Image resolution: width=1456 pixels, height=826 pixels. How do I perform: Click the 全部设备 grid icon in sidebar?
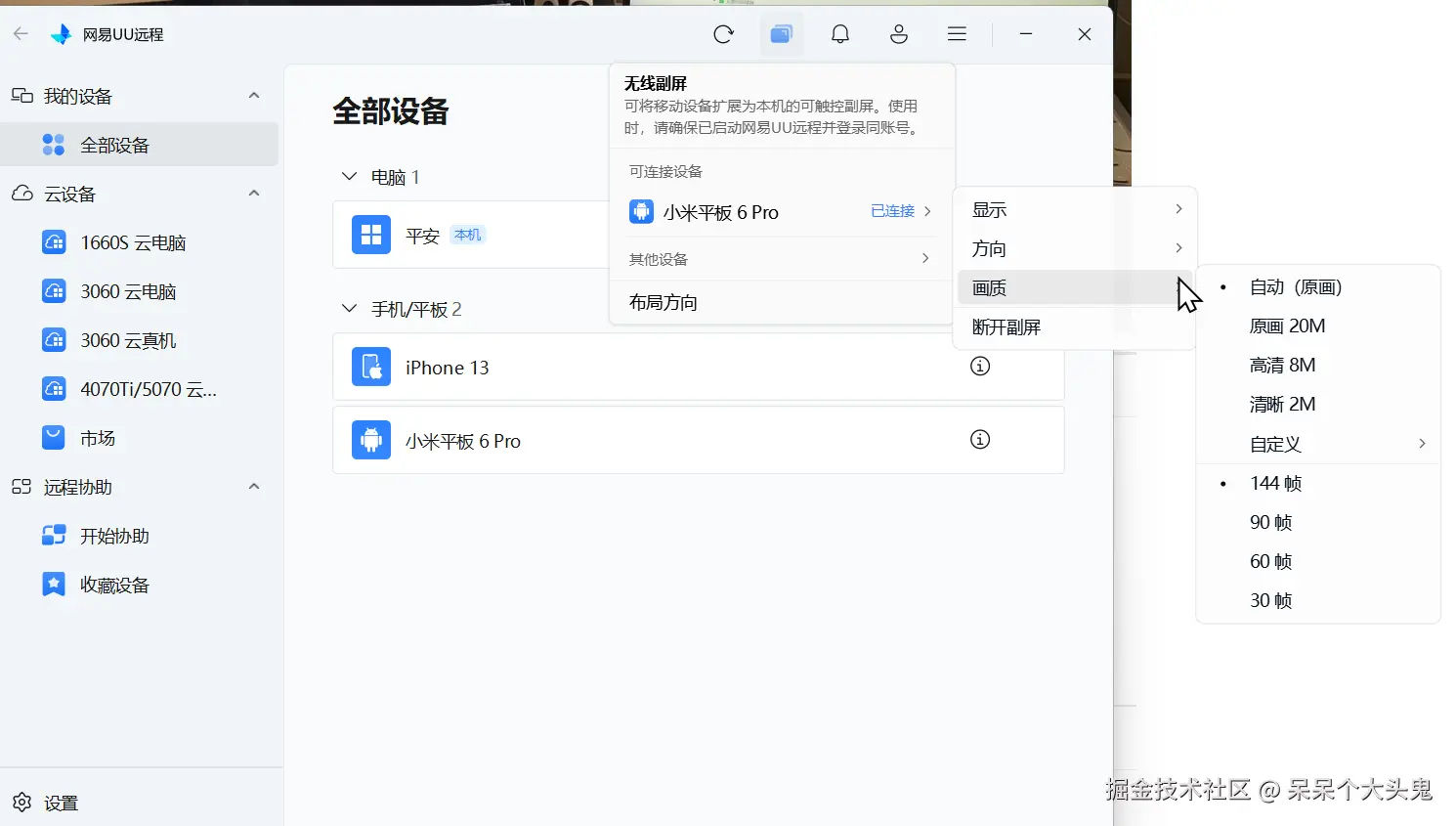click(54, 145)
